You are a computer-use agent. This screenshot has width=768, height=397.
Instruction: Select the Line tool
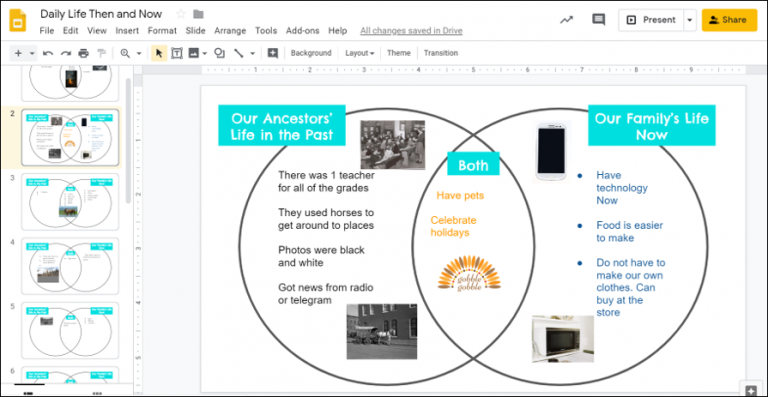click(239, 53)
